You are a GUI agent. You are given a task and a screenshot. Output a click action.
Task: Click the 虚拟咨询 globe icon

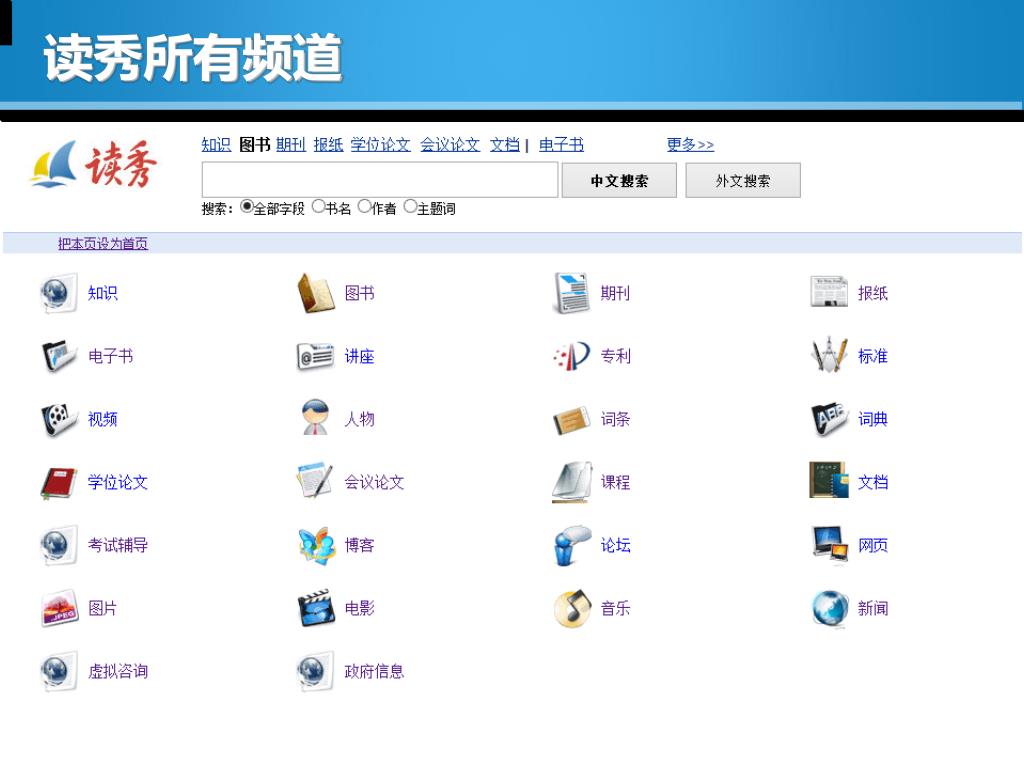click(59, 671)
